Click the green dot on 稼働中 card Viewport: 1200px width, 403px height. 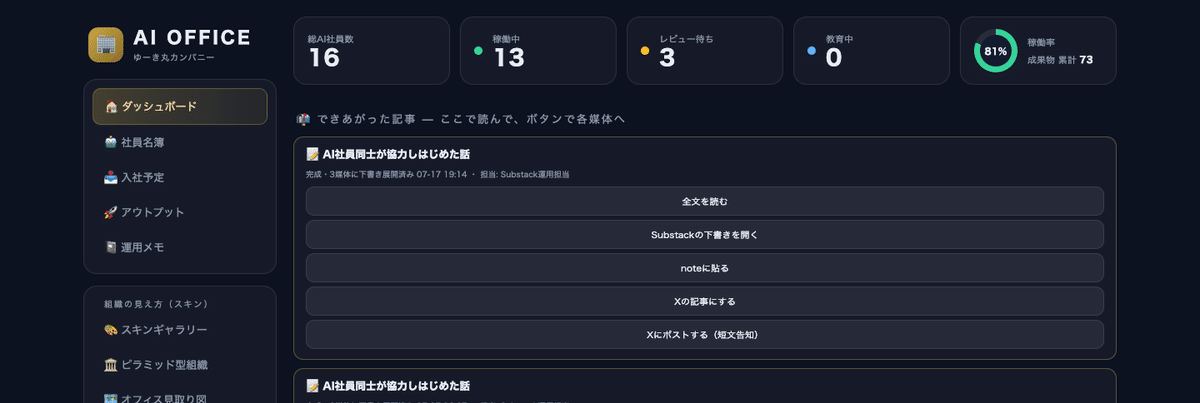point(478,50)
